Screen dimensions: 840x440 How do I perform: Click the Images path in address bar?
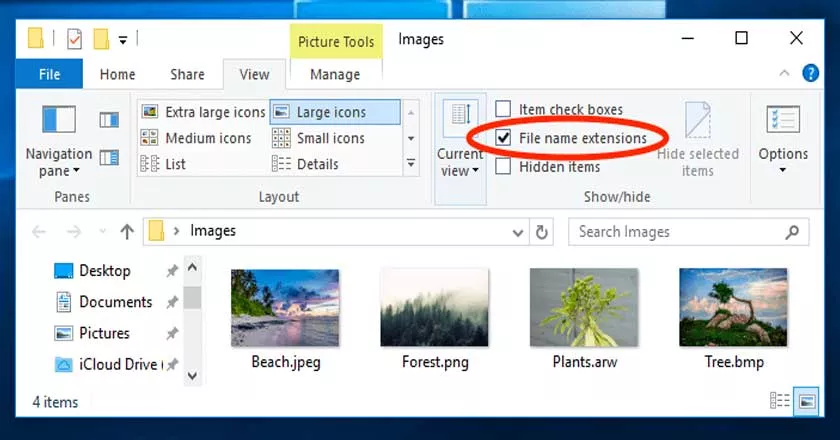213,231
